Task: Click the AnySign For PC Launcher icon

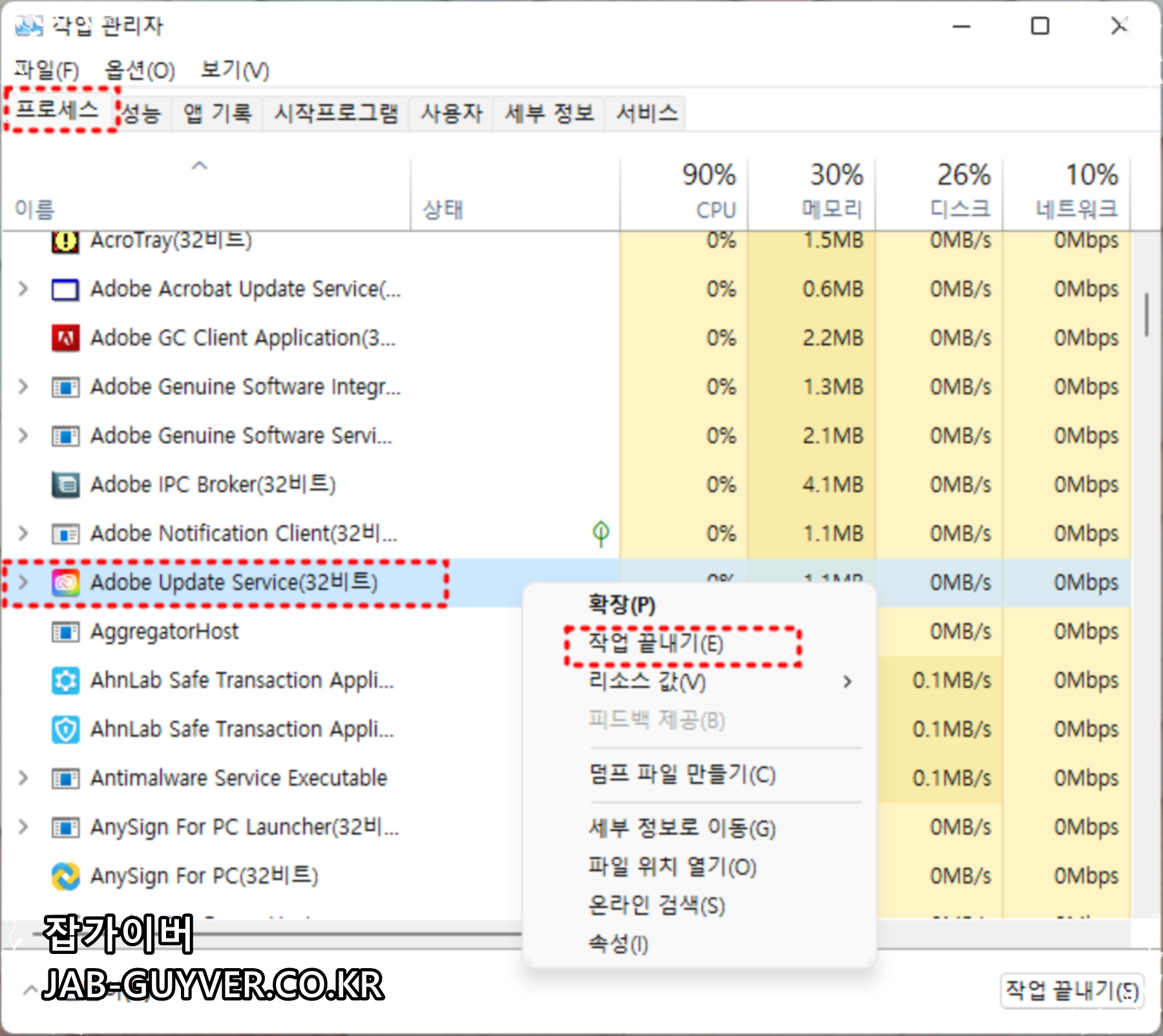Action: pos(65,827)
